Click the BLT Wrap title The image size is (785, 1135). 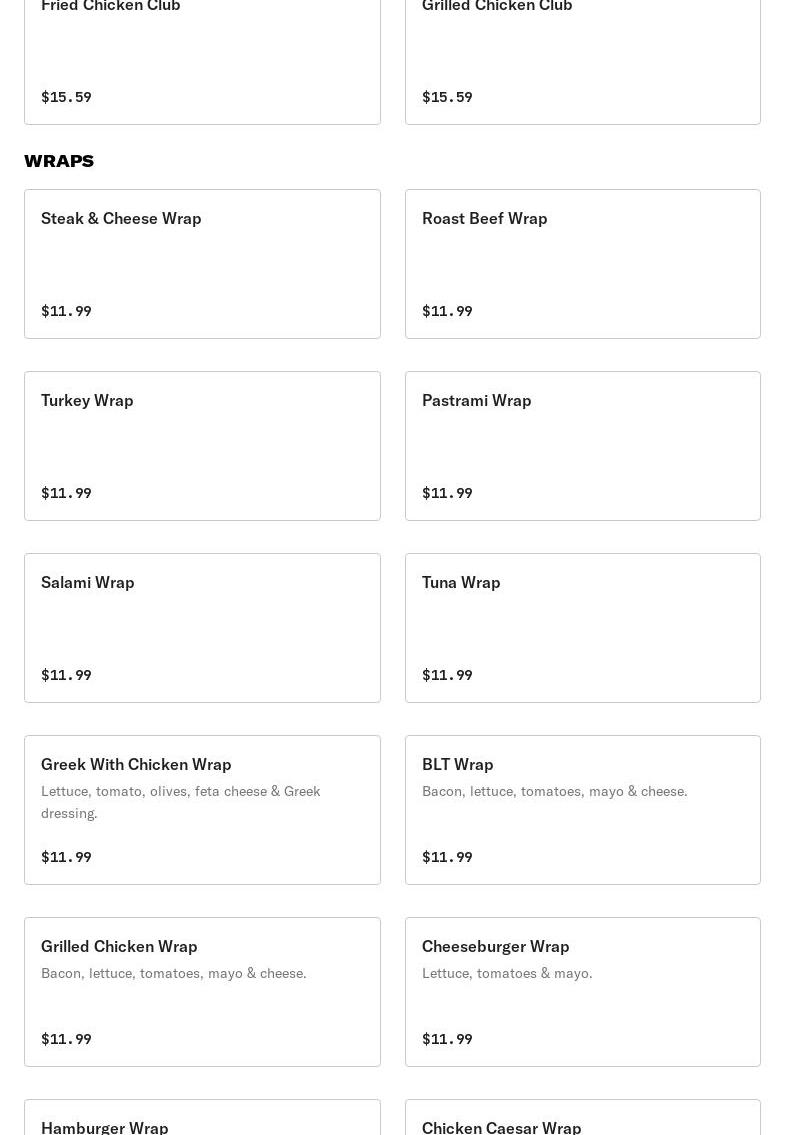[457, 764]
